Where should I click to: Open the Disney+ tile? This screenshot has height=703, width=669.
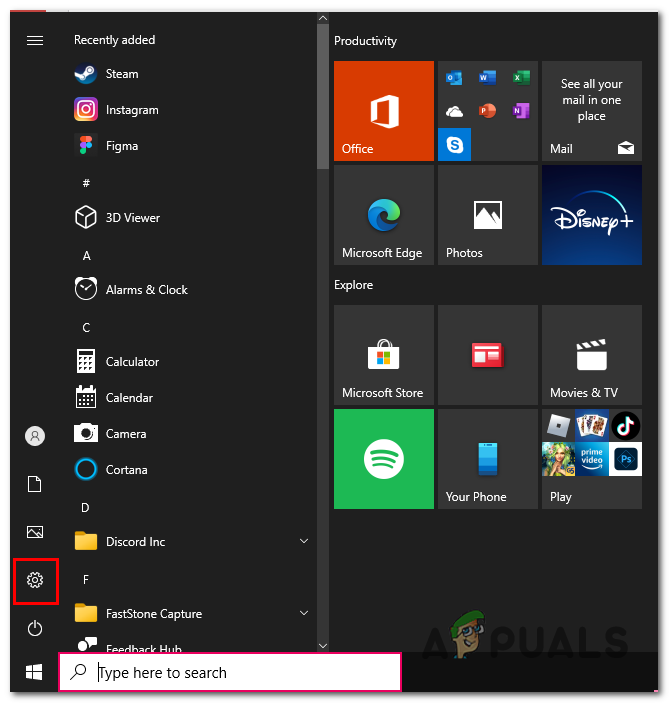pyautogui.click(x=591, y=215)
